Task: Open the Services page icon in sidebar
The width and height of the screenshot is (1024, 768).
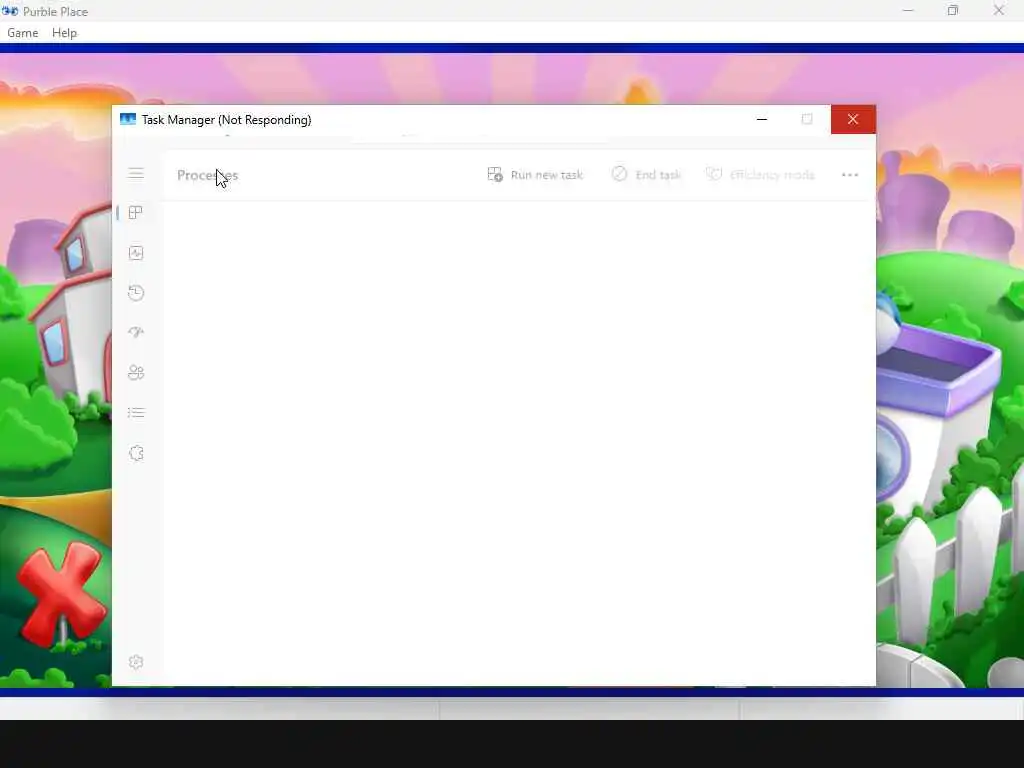Action: pyautogui.click(x=136, y=453)
